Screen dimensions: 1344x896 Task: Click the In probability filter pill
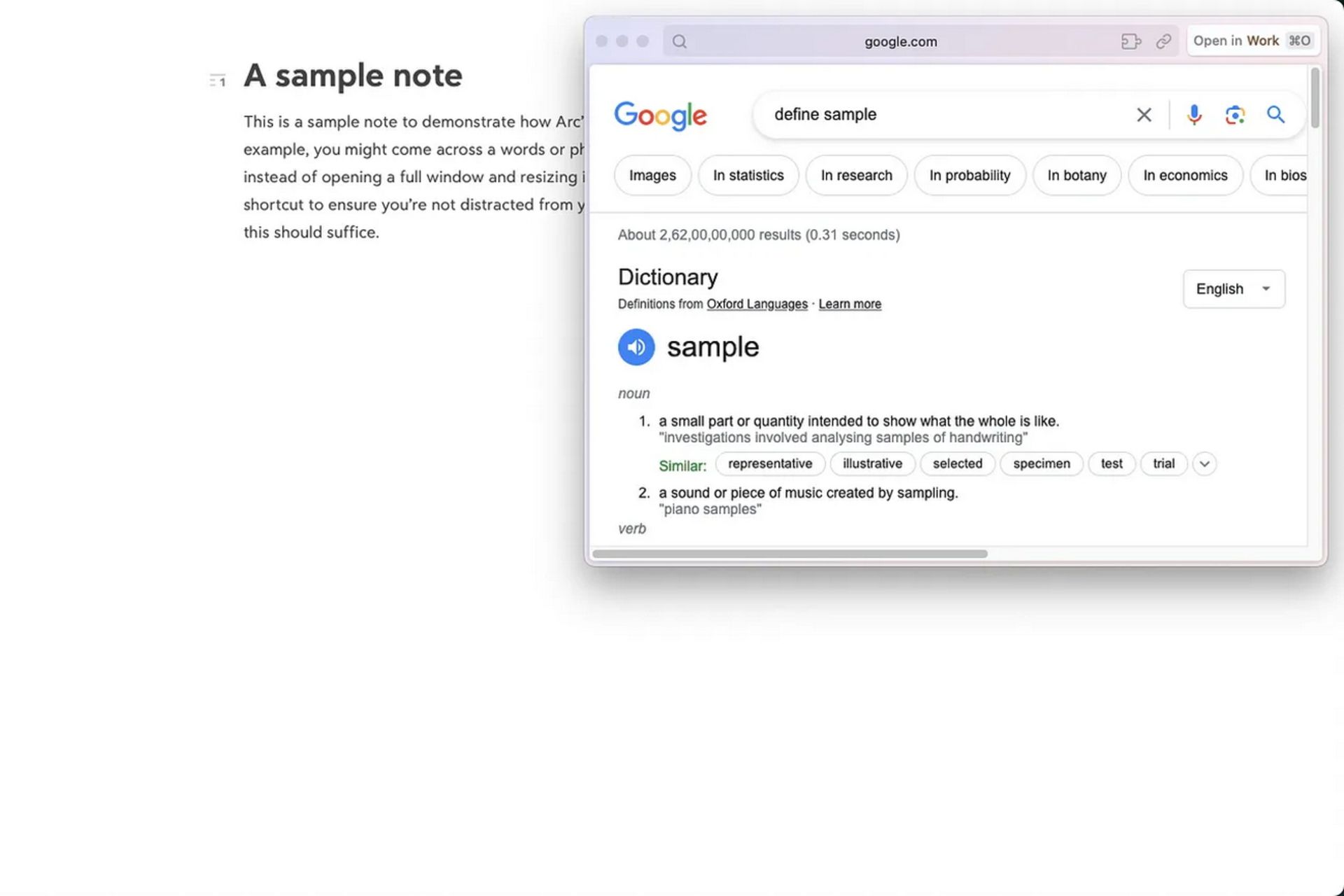pyautogui.click(x=968, y=174)
